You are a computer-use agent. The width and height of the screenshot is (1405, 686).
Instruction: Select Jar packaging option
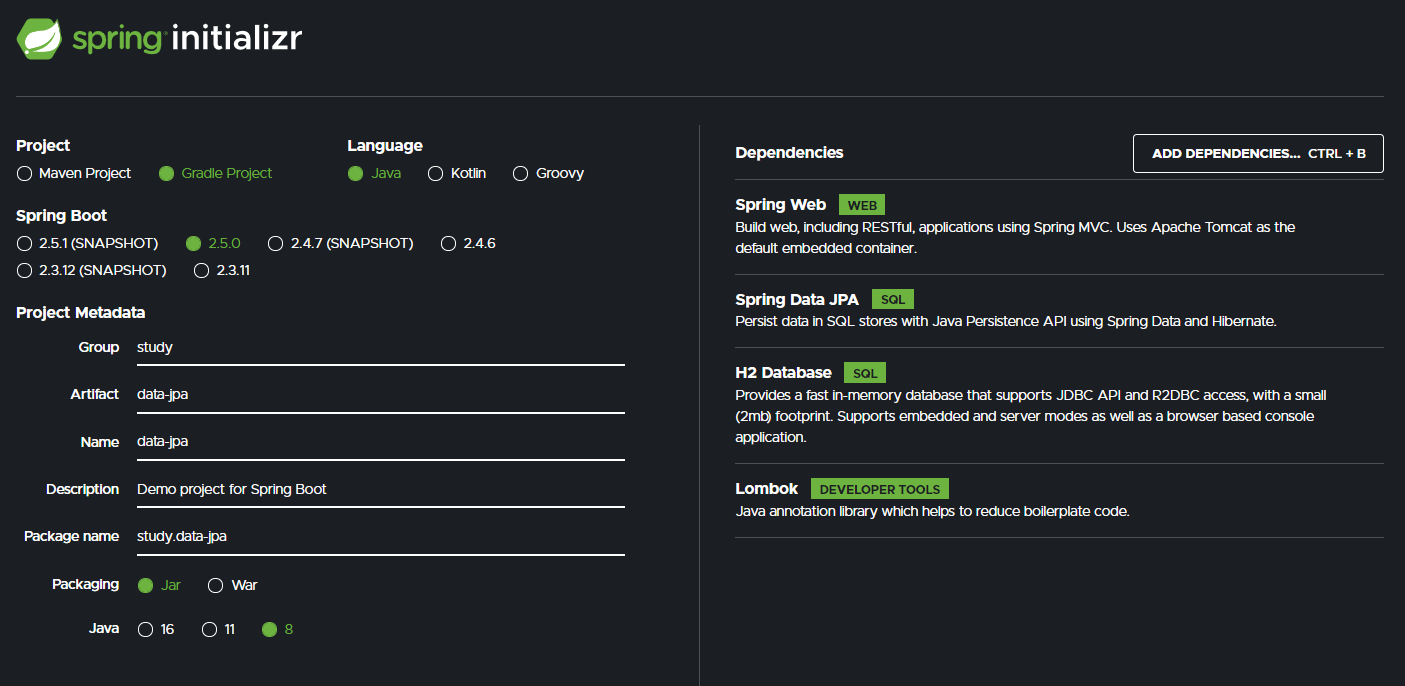[159, 585]
